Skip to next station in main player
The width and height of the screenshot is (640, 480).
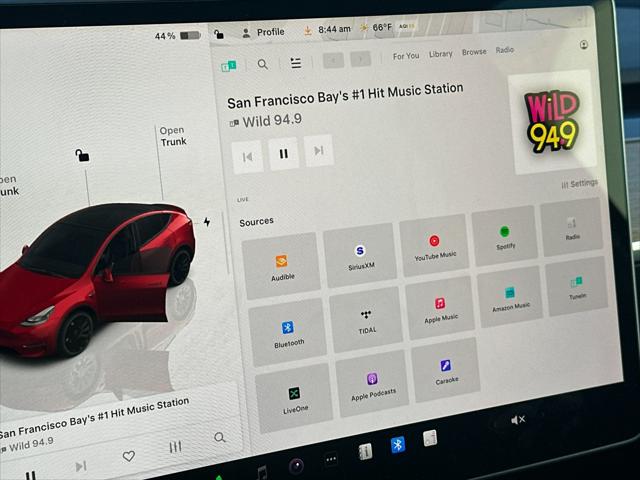pyautogui.click(x=319, y=151)
